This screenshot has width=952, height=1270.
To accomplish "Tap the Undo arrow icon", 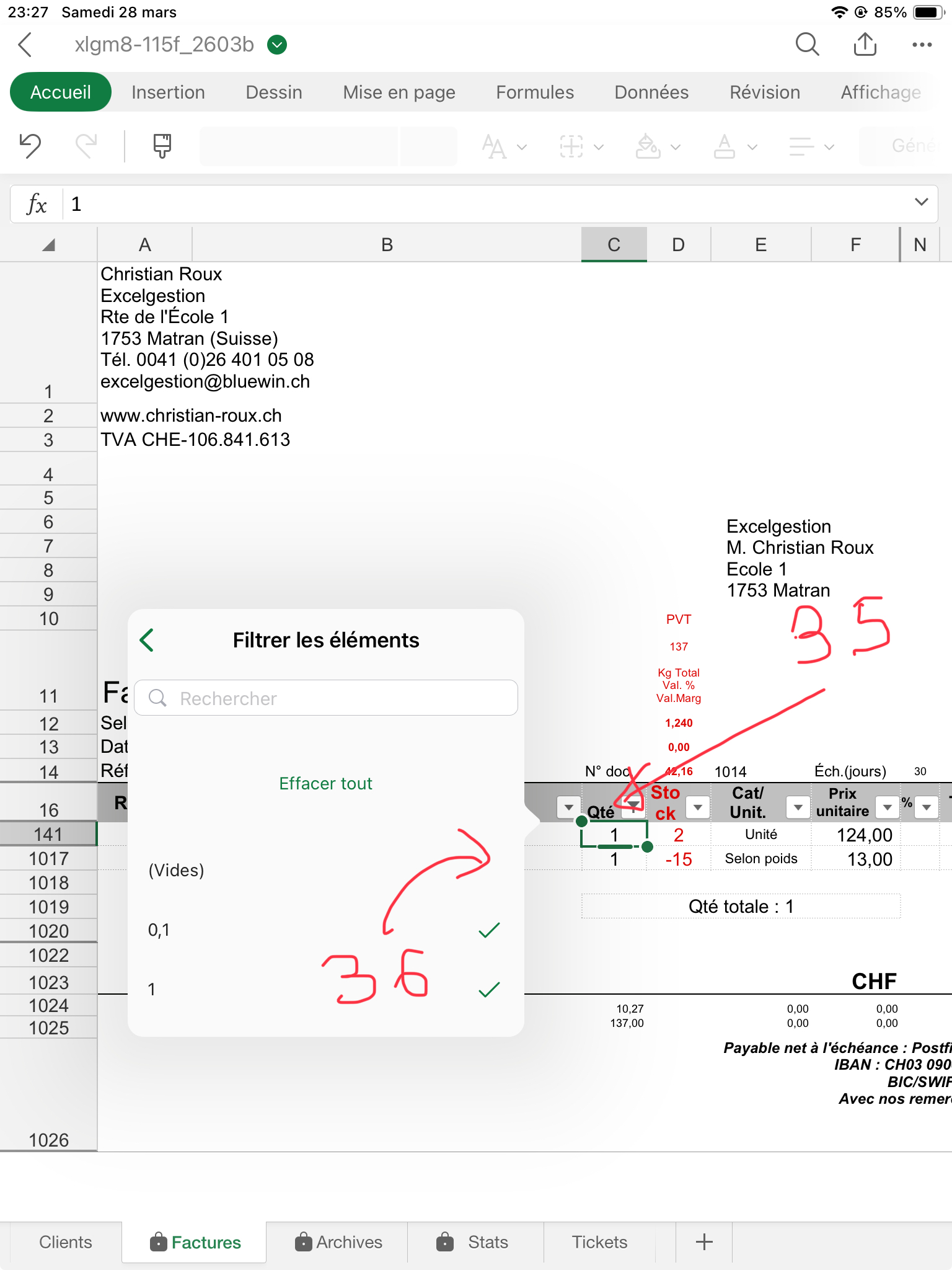I will pos(30,146).
